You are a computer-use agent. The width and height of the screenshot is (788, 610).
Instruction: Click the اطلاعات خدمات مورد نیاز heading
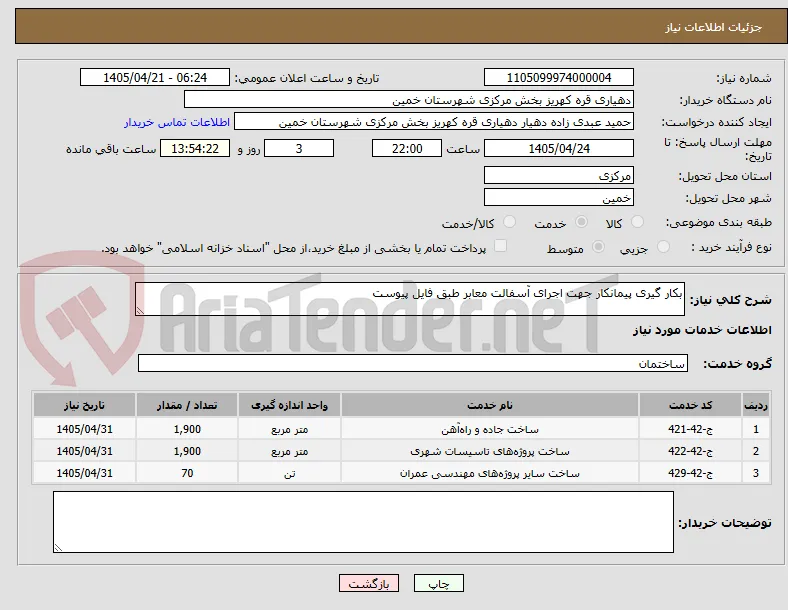(x=702, y=330)
